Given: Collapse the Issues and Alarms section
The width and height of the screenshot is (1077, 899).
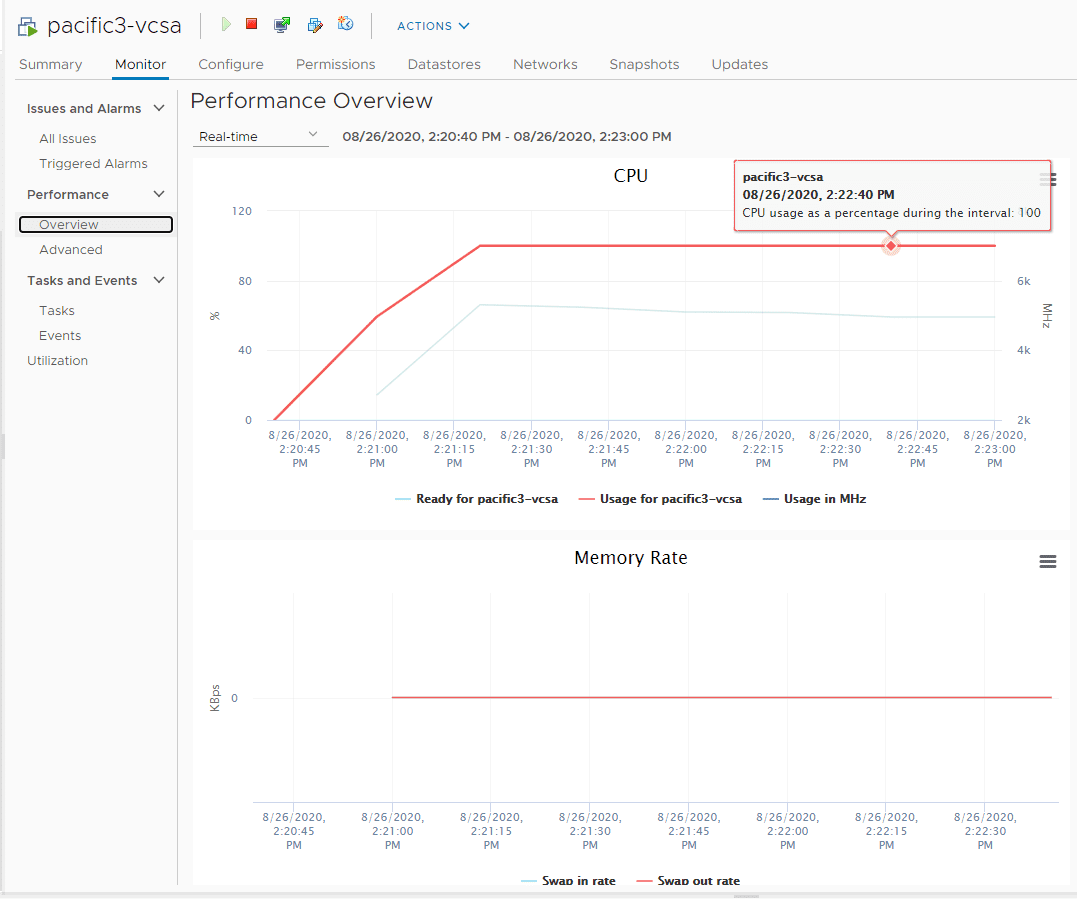Looking at the screenshot, I should pos(159,109).
